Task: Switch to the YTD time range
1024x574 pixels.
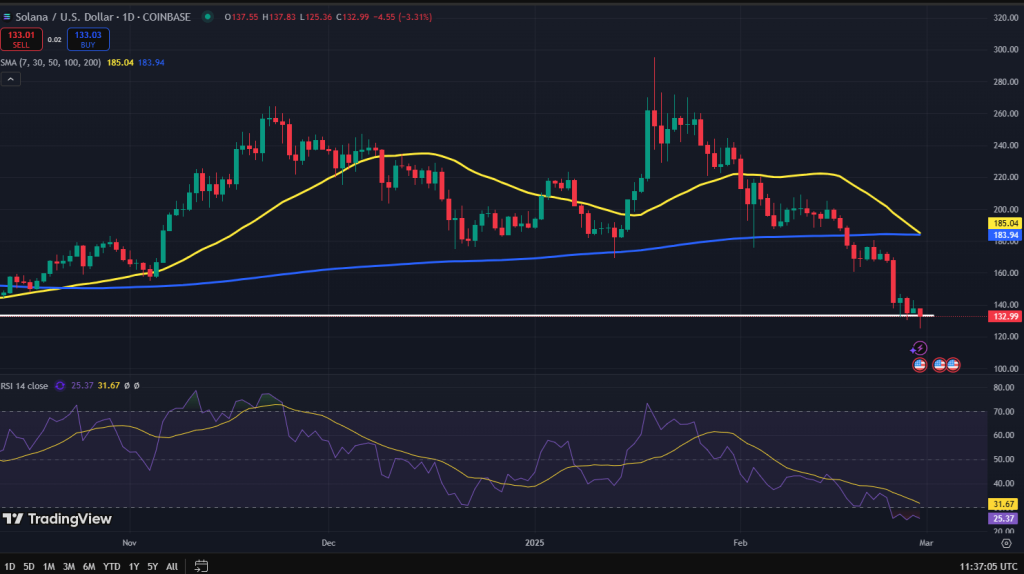Action: [x=112, y=566]
